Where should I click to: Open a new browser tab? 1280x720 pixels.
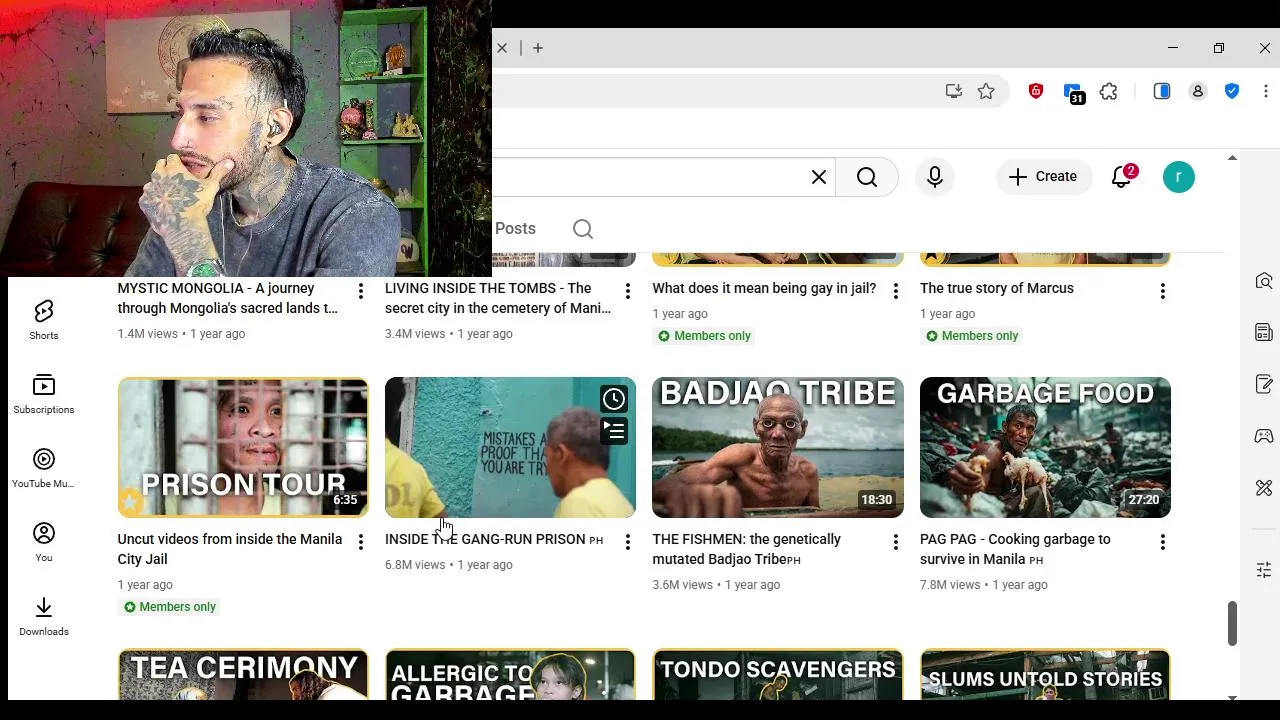tap(538, 48)
